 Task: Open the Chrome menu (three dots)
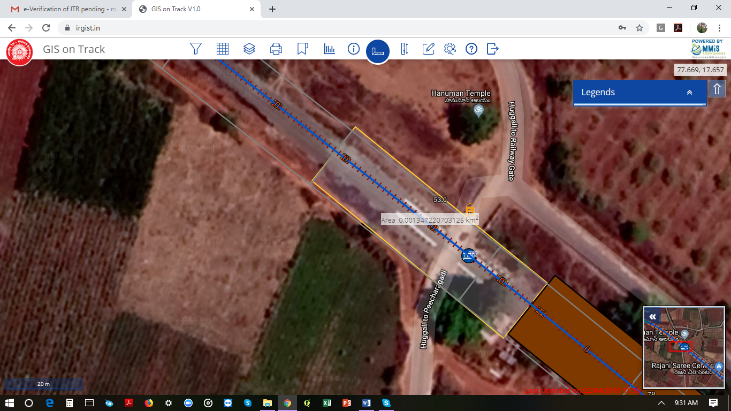(719, 28)
